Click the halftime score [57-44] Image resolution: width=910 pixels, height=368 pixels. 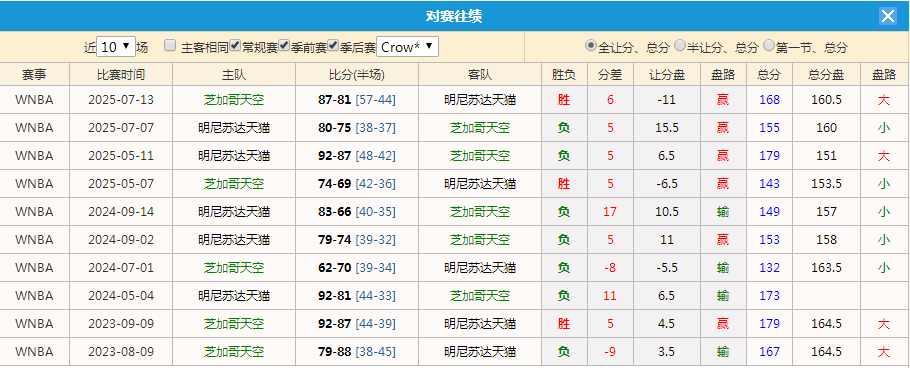point(375,100)
